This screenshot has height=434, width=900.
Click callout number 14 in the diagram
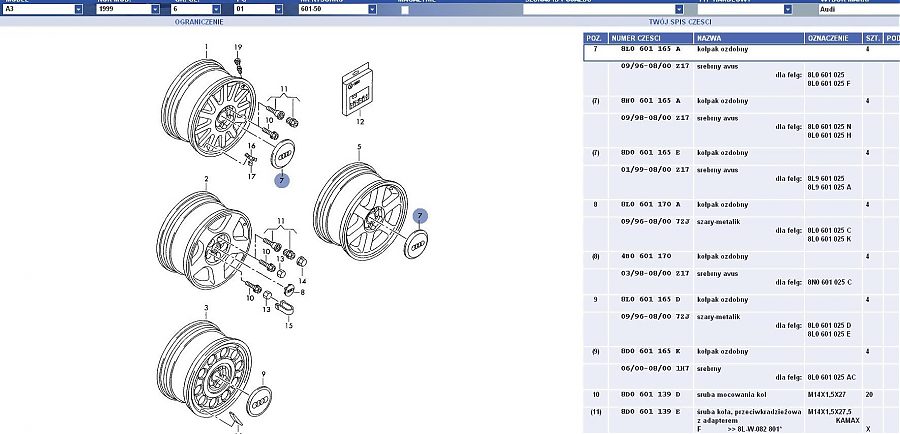[302, 281]
